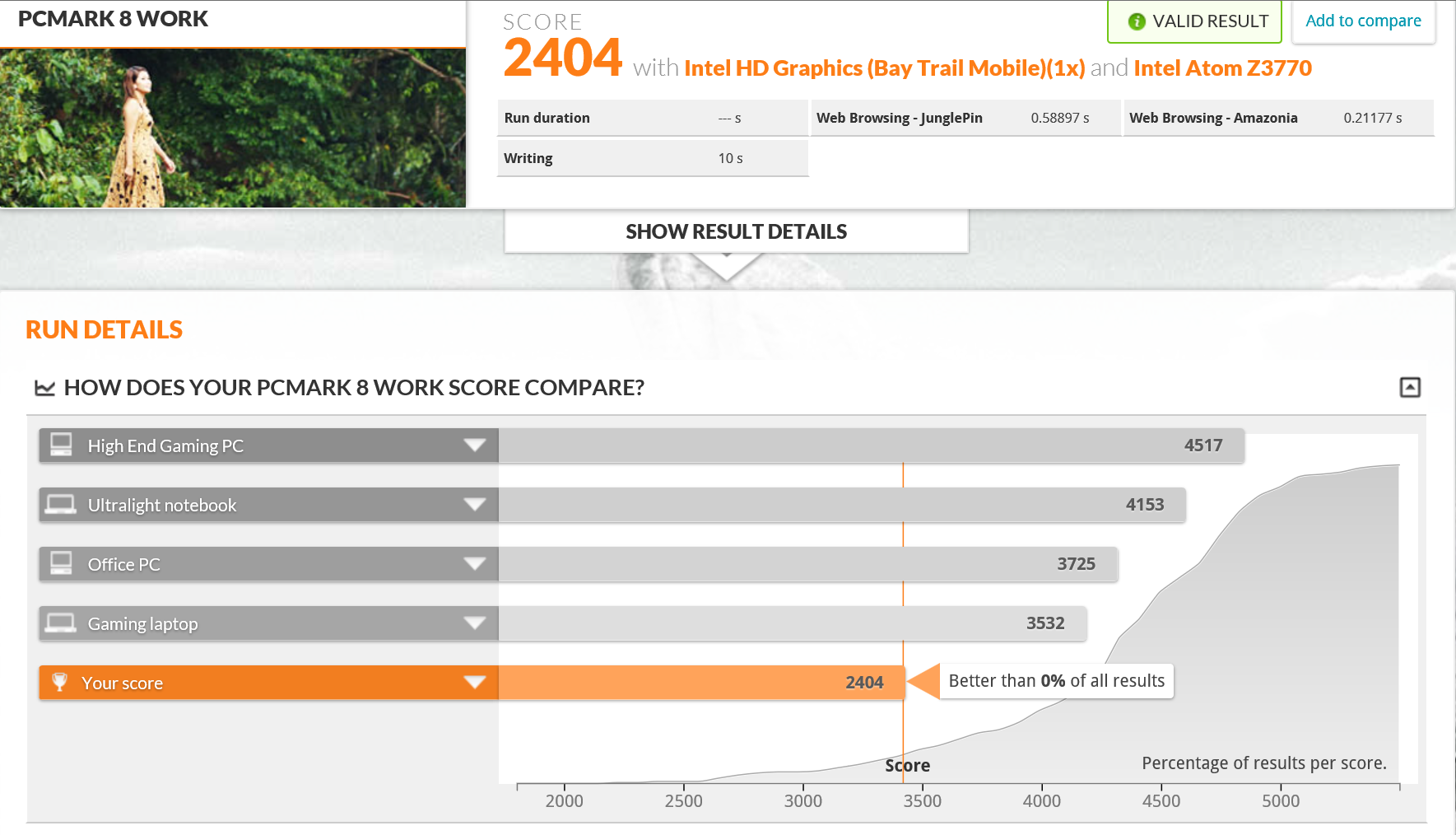Click the laptop icon on Gaming laptop
The width and height of the screenshot is (1456, 835).
(x=61, y=623)
